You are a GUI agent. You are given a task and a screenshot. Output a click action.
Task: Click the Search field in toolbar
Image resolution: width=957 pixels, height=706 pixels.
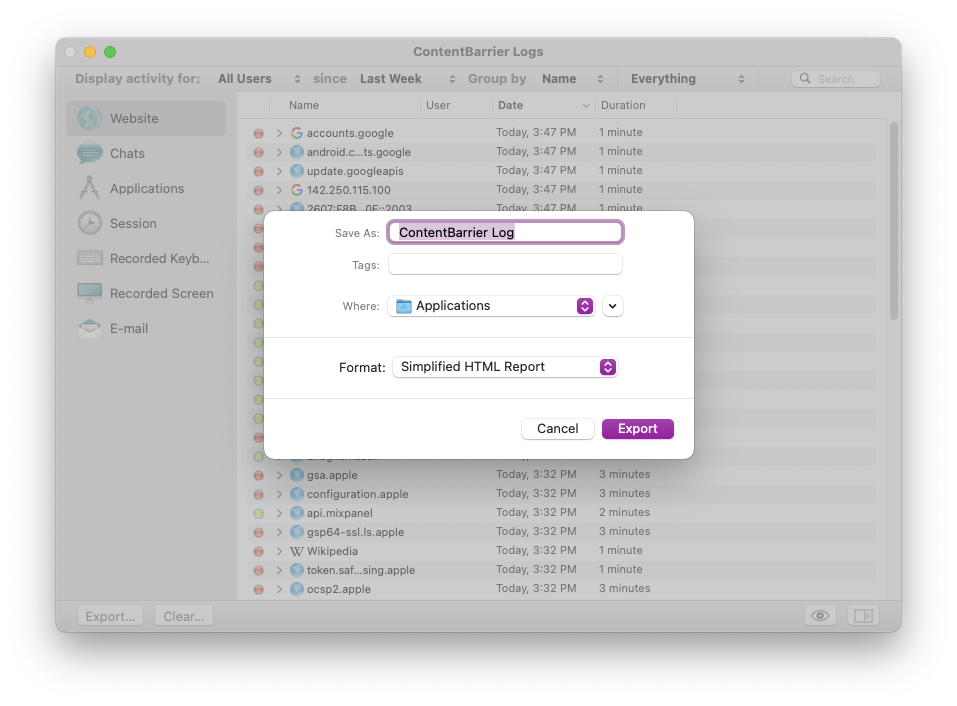pyautogui.click(x=836, y=79)
